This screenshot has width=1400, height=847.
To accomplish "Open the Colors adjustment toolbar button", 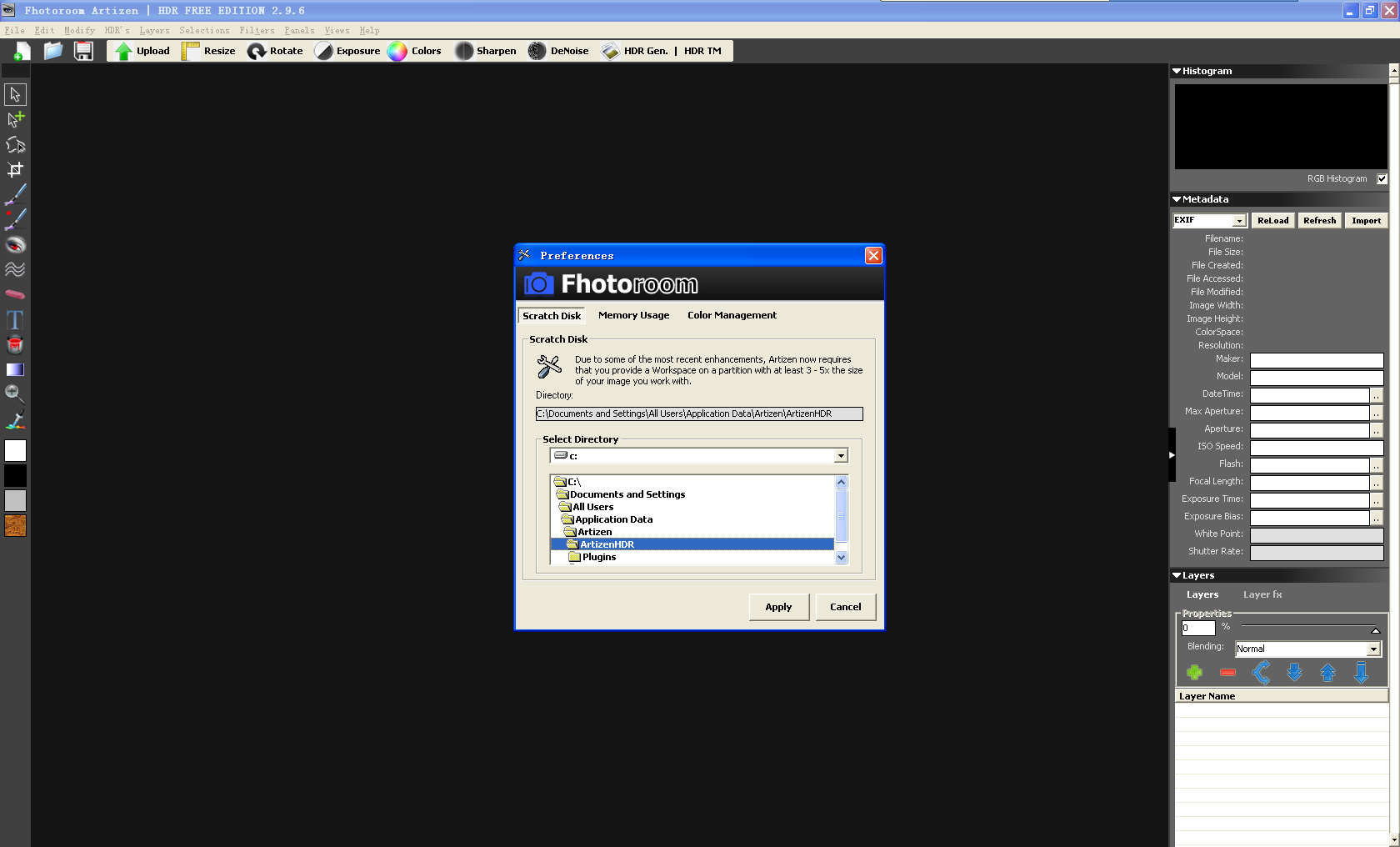I will point(415,51).
